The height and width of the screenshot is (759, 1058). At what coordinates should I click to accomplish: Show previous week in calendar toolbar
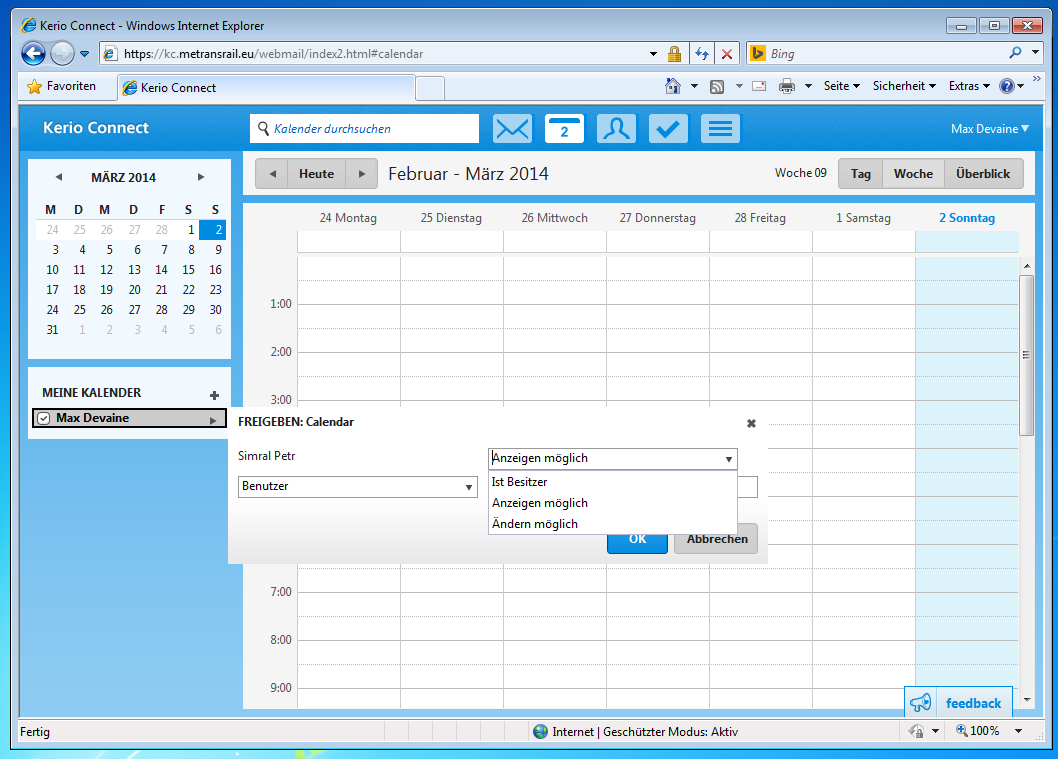click(x=272, y=174)
